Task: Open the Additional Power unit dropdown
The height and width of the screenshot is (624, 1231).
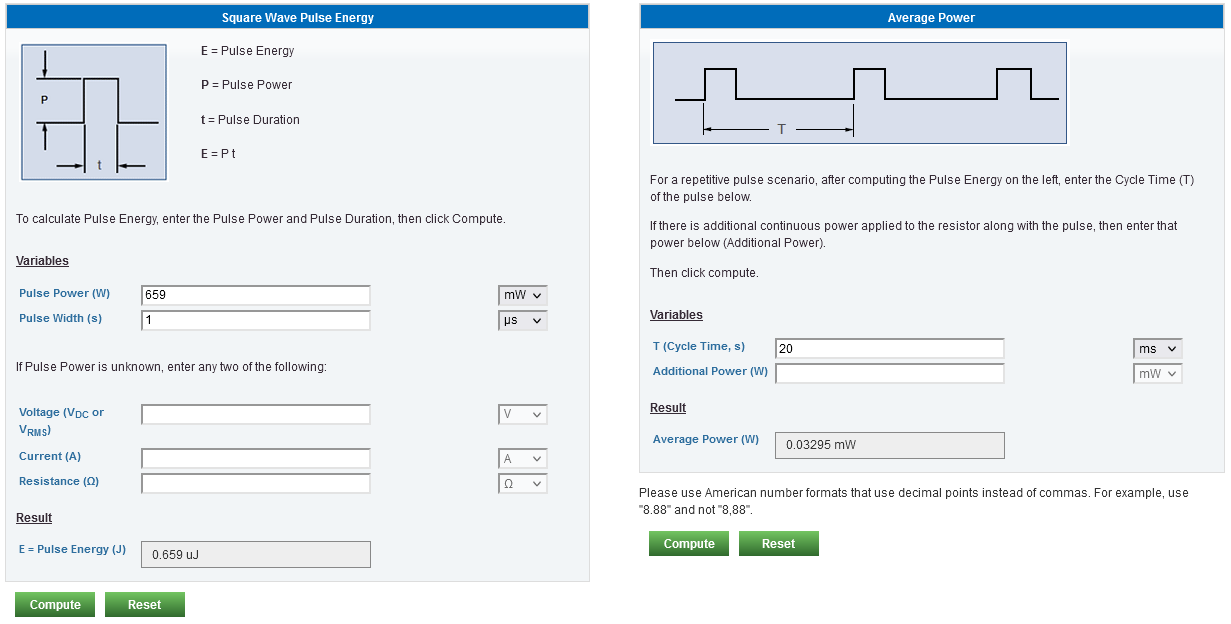Action: click(x=1158, y=373)
